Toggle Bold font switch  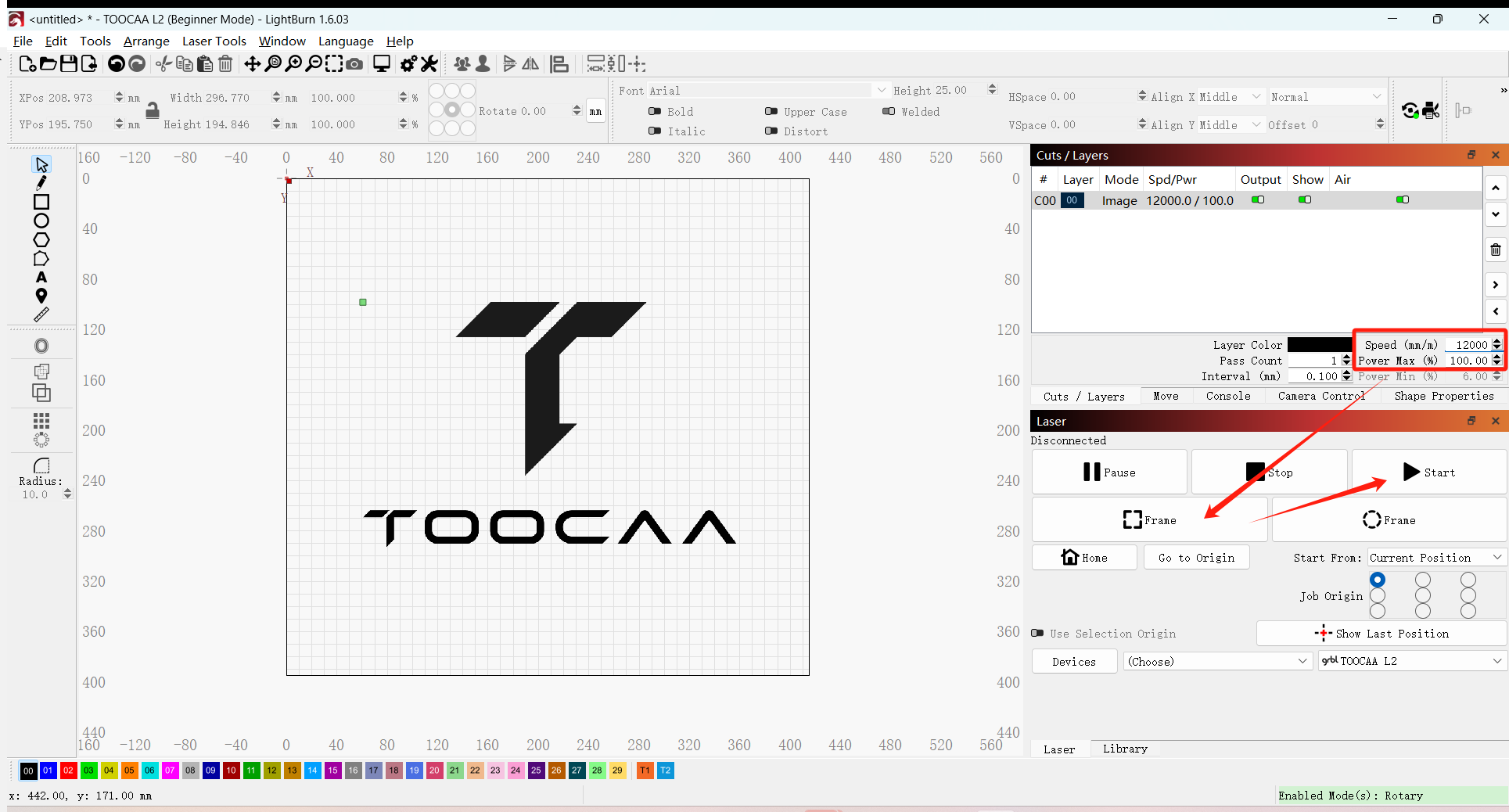655,111
